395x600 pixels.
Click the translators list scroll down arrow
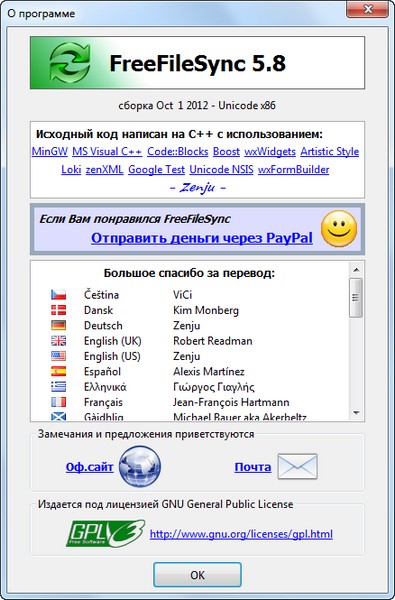pyautogui.click(x=356, y=413)
